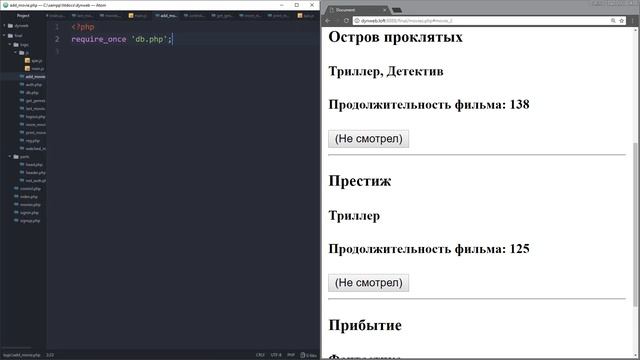Open control.php in the project tree
This screenshot has width=640, height=360.
[x=28, y=189]
